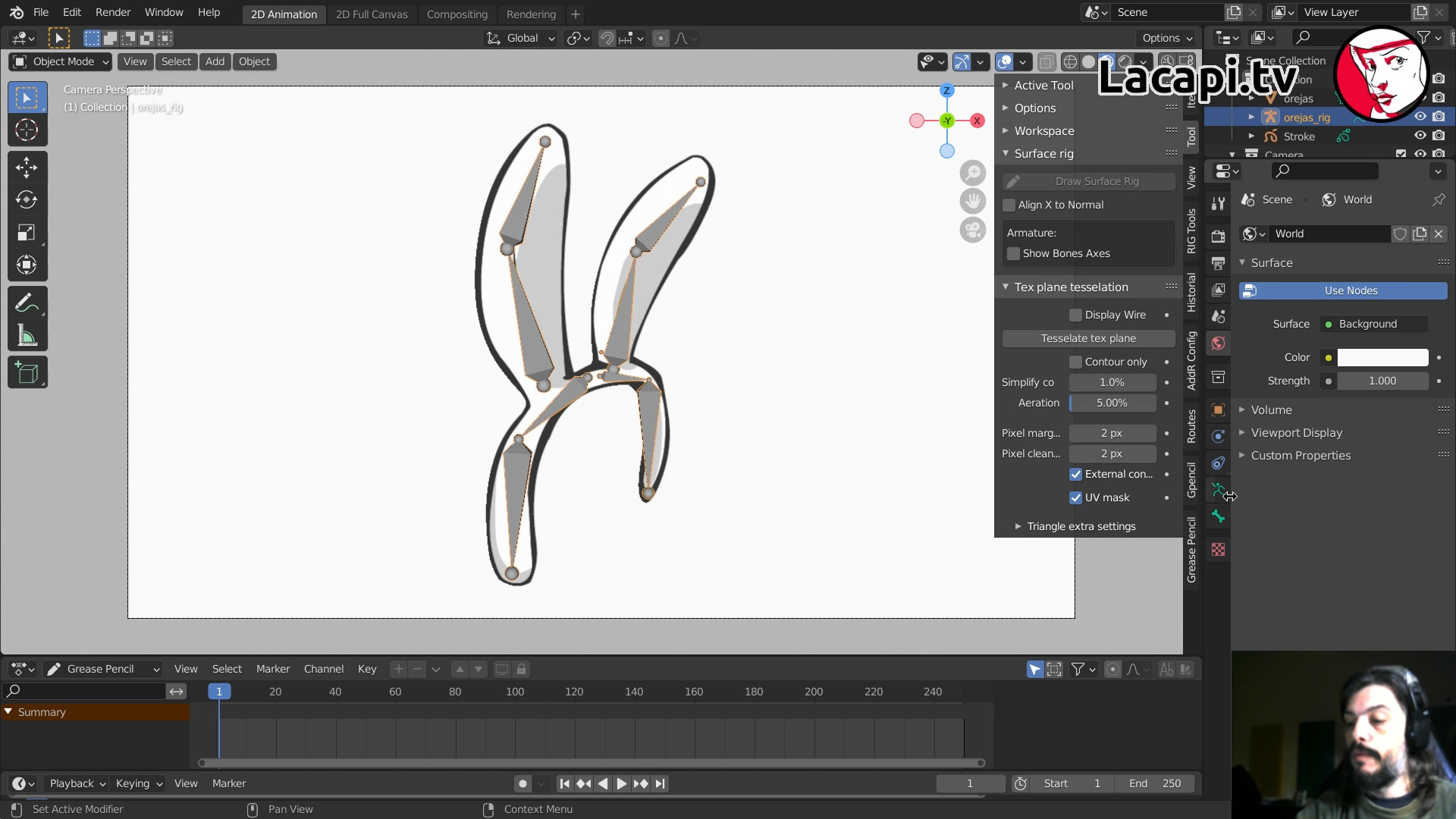The width and height of the screenshot is (1456, 819).
Task: Click the Aeration percentage slider
Action: click(1112, 403)
